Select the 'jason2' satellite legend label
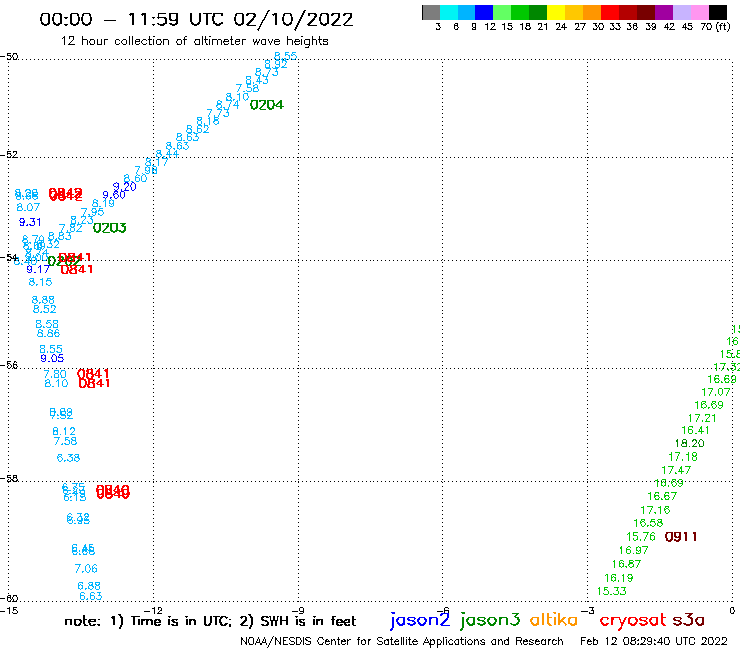The image size is (740, 650). coord(420,620)
